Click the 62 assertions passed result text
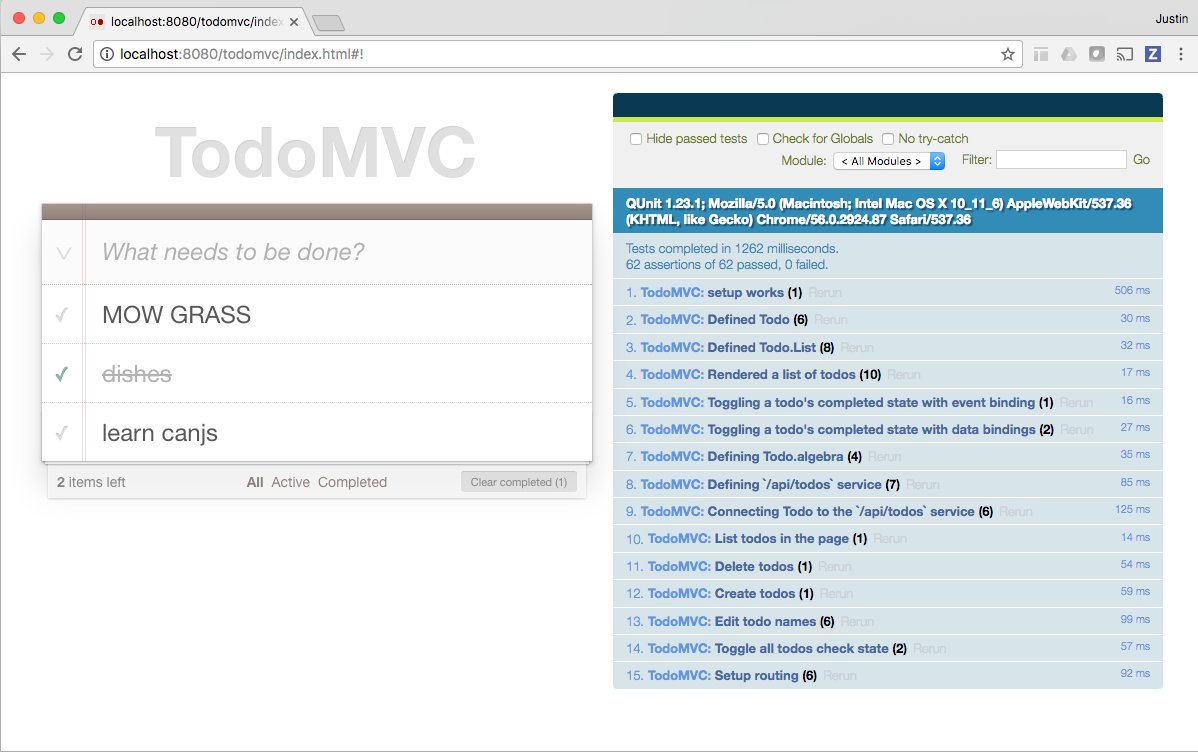This screenshot has width=1198, height=752. 727,264
